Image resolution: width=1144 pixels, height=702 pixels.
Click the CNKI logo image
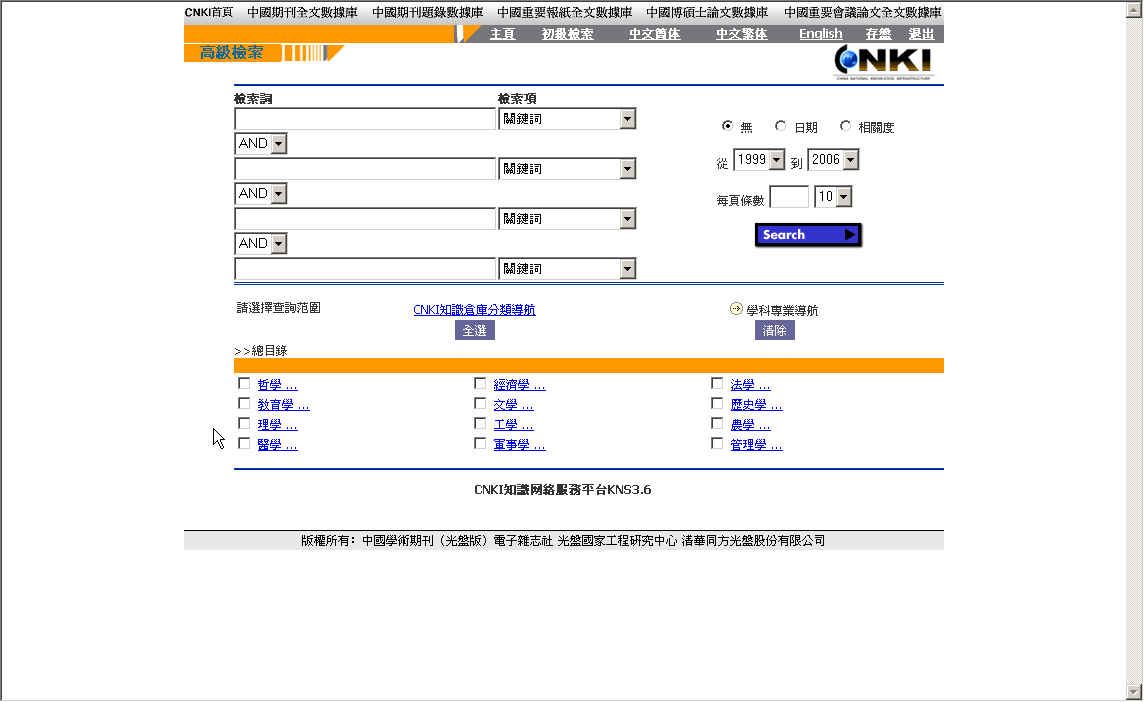883,63
